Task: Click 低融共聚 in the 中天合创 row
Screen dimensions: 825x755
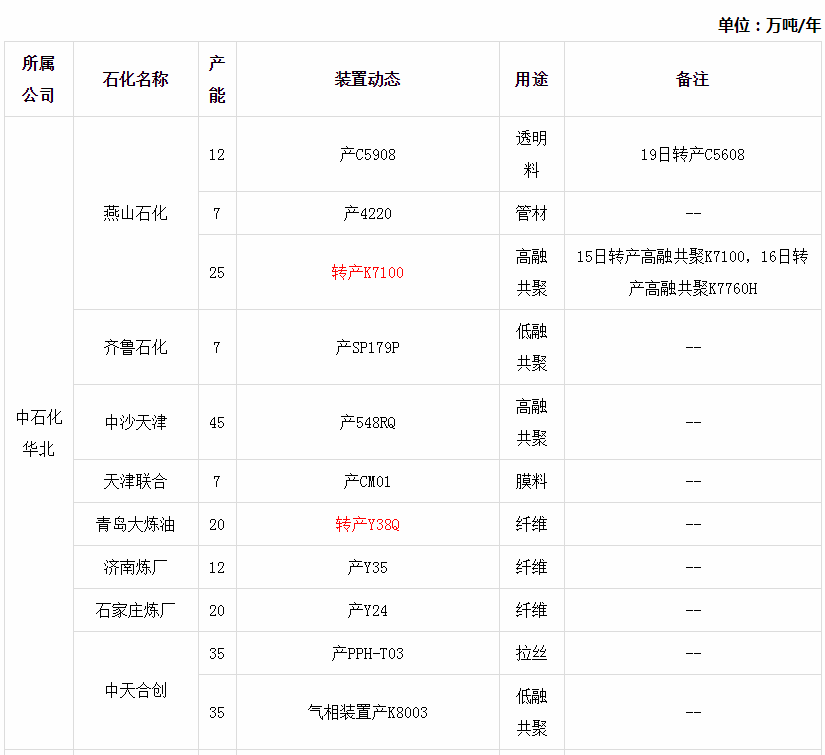Action: tap(531, 712)
